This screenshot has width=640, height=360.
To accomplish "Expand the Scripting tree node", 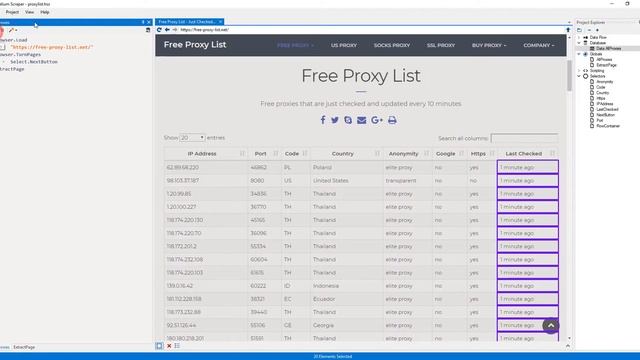I will tap(579, 71).
